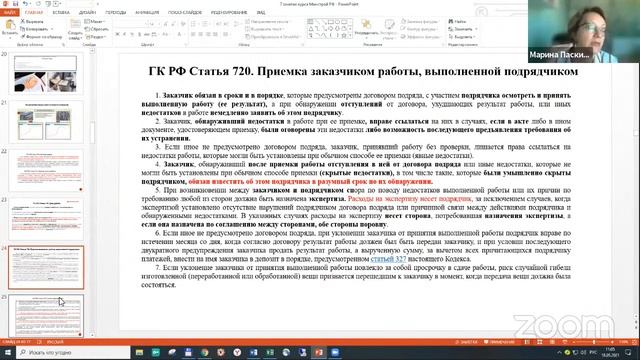Click the Windows search box
This screenshot has width=640, height=360.
[73, 352]
